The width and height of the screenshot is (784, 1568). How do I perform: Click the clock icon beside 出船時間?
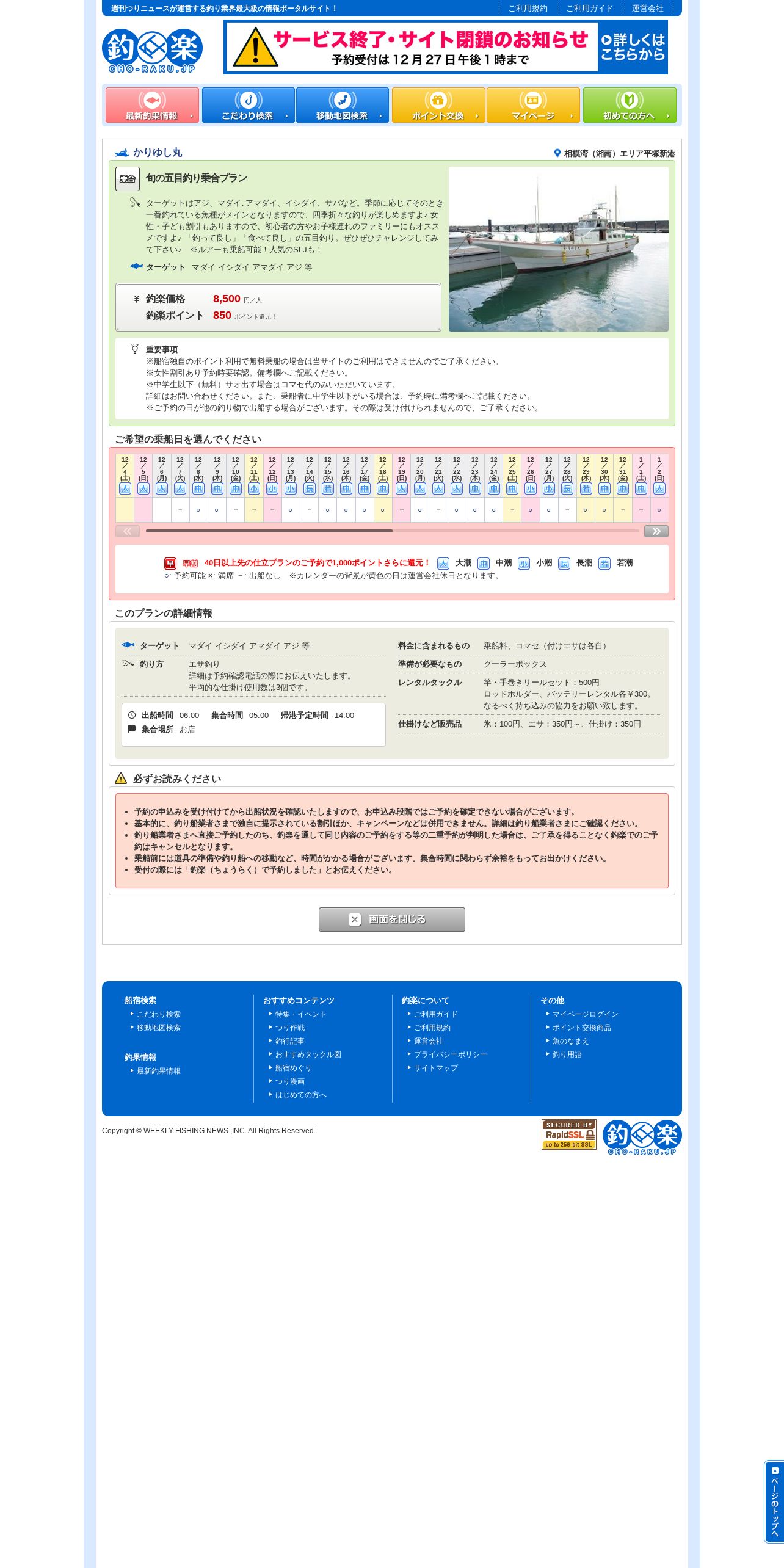(x=132, y=715)
